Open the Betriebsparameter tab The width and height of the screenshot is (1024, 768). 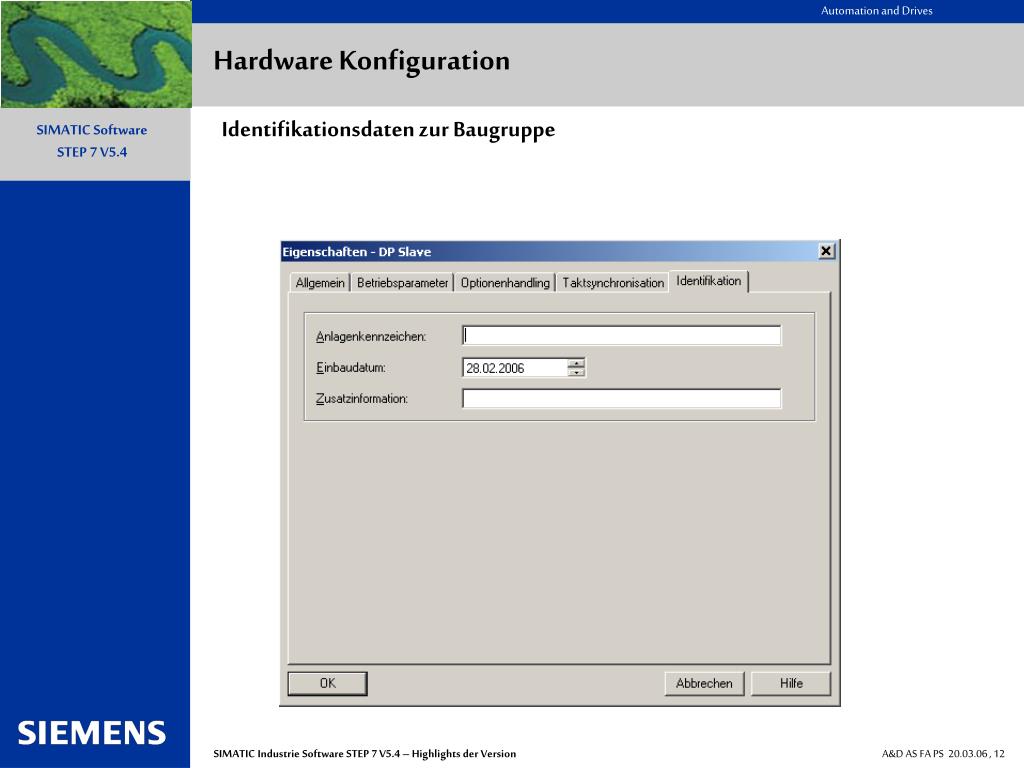402,283
